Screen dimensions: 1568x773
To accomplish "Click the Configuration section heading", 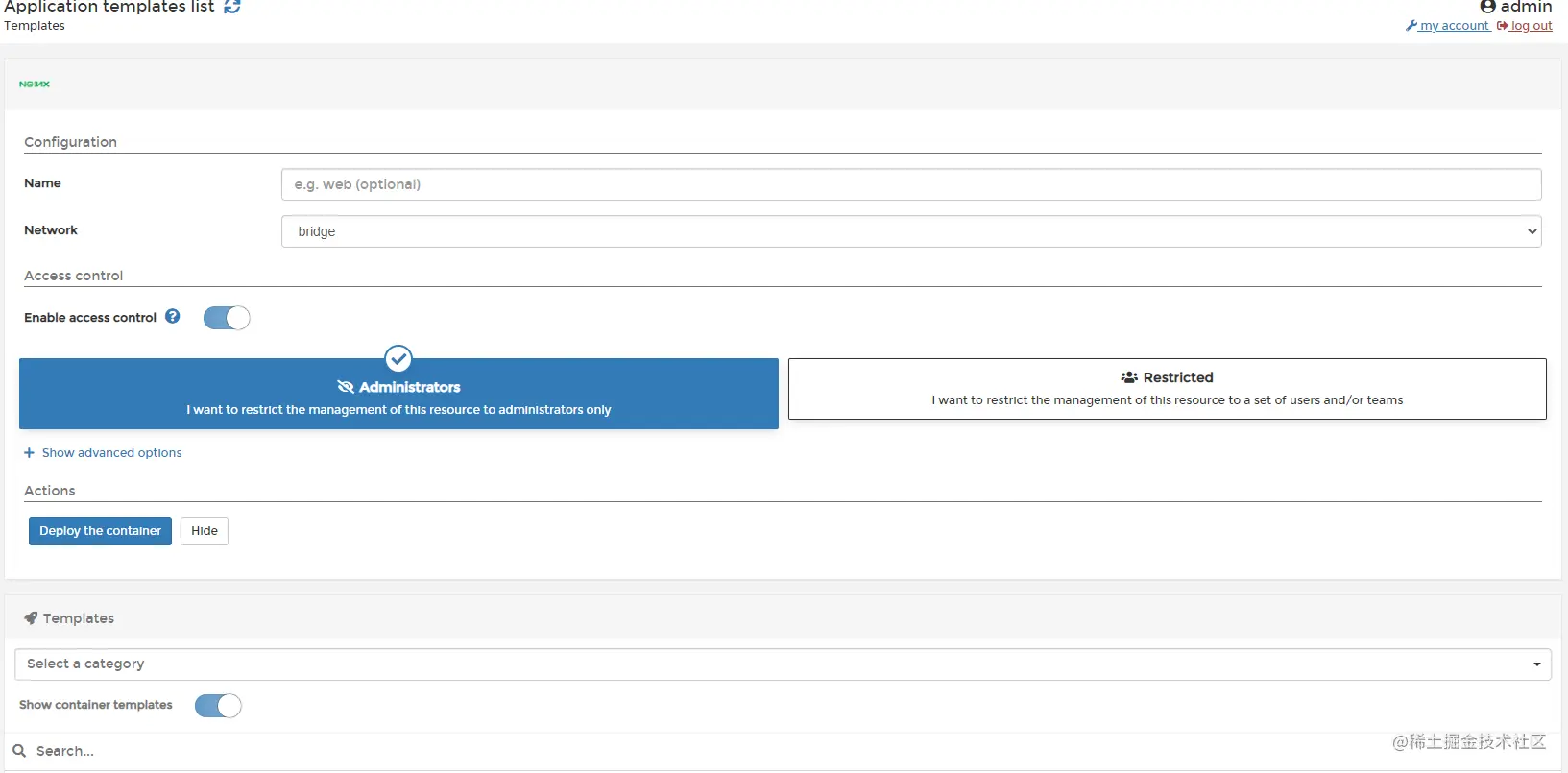I will 70,142.
